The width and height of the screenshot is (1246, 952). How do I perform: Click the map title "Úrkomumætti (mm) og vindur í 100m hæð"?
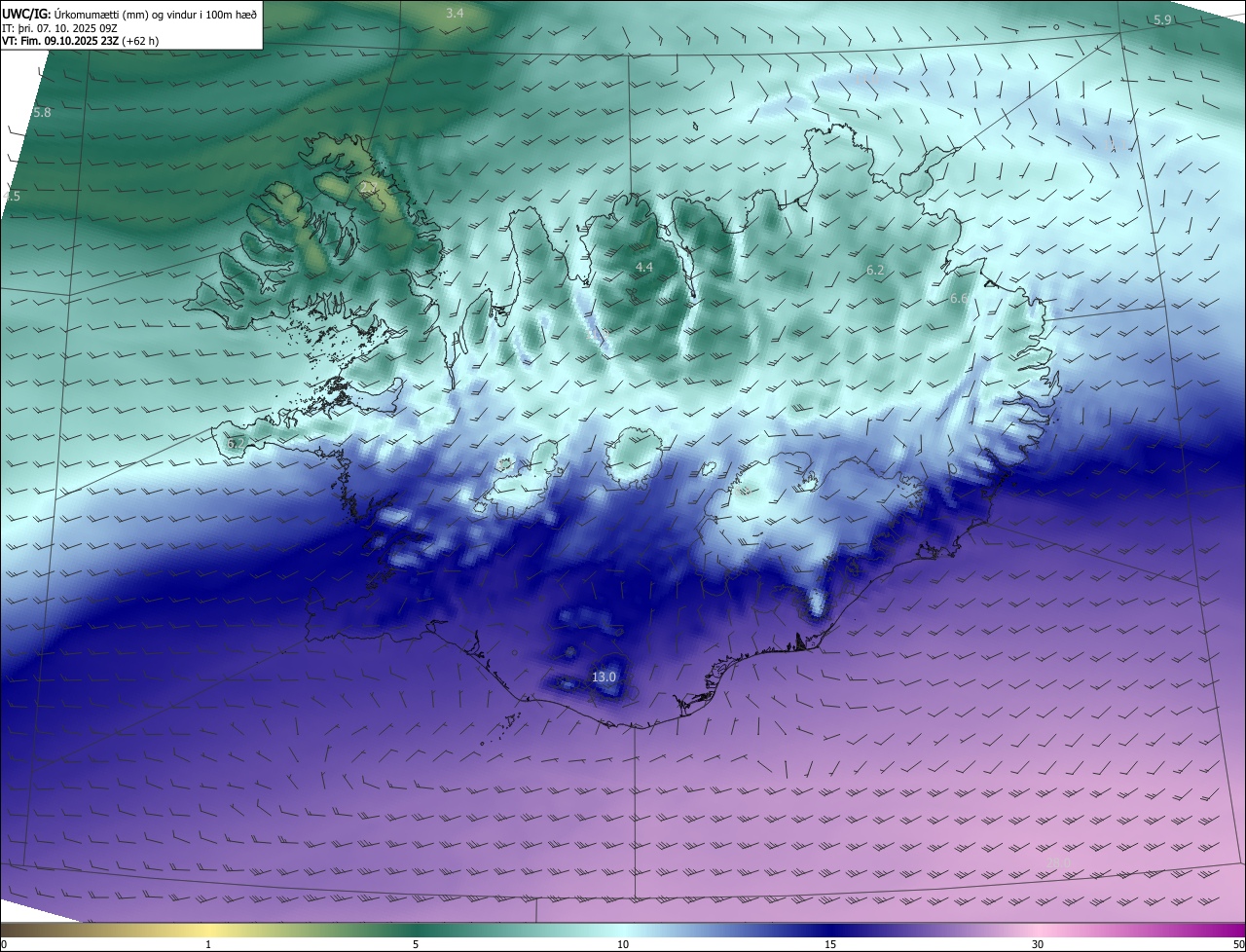point(155,14)
